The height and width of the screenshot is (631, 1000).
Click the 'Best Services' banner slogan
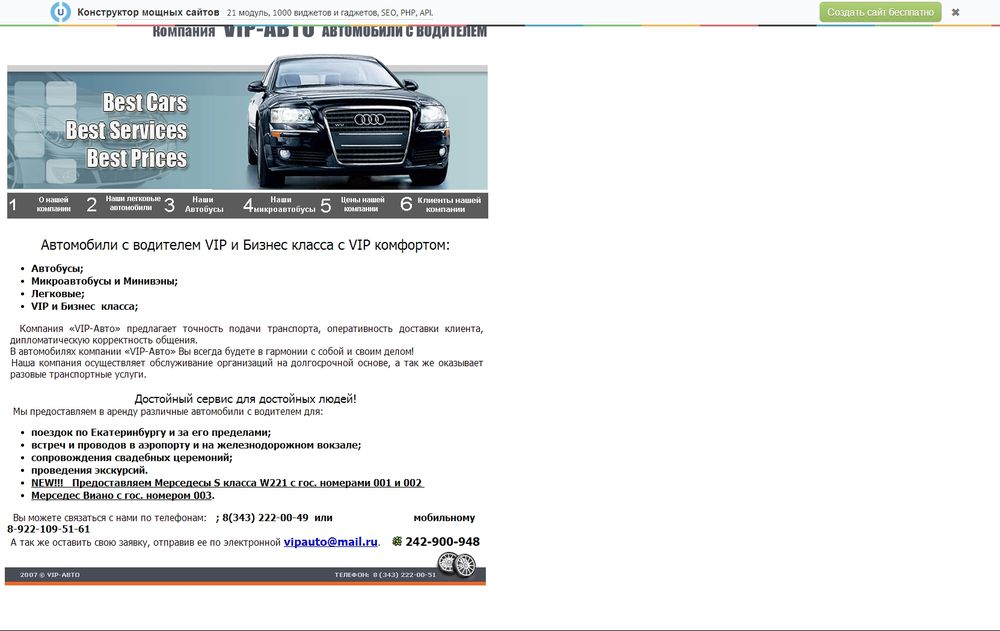click(x=126, y=130)
